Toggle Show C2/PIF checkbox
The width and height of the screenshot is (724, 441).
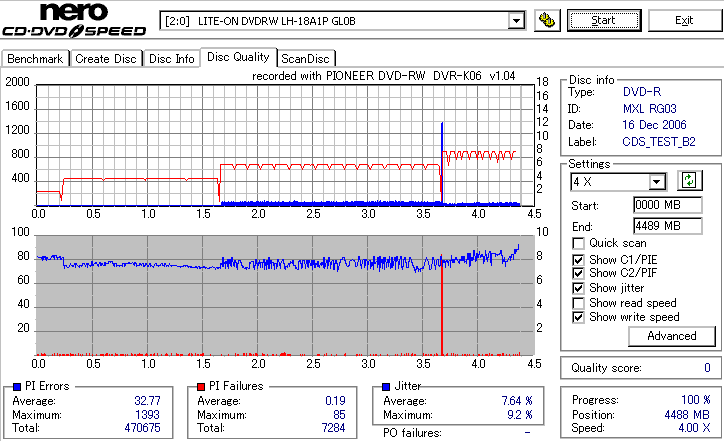(x=578, y=273)
